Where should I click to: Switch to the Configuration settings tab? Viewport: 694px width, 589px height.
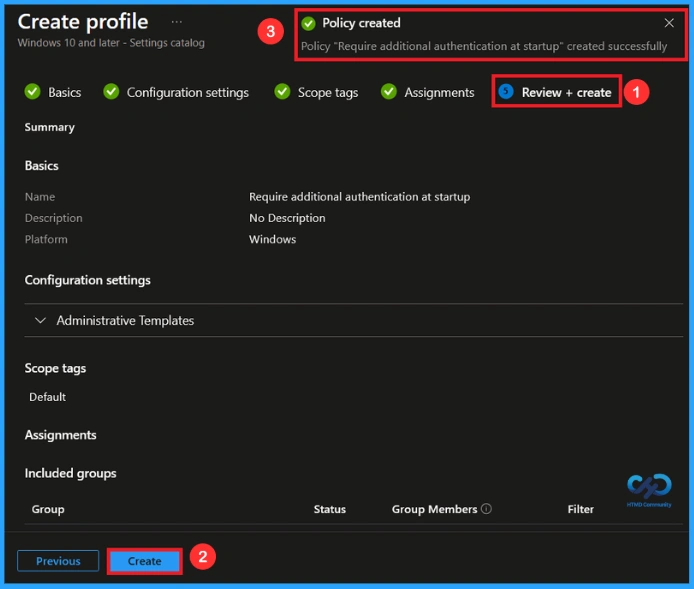(x=188, y=92)
